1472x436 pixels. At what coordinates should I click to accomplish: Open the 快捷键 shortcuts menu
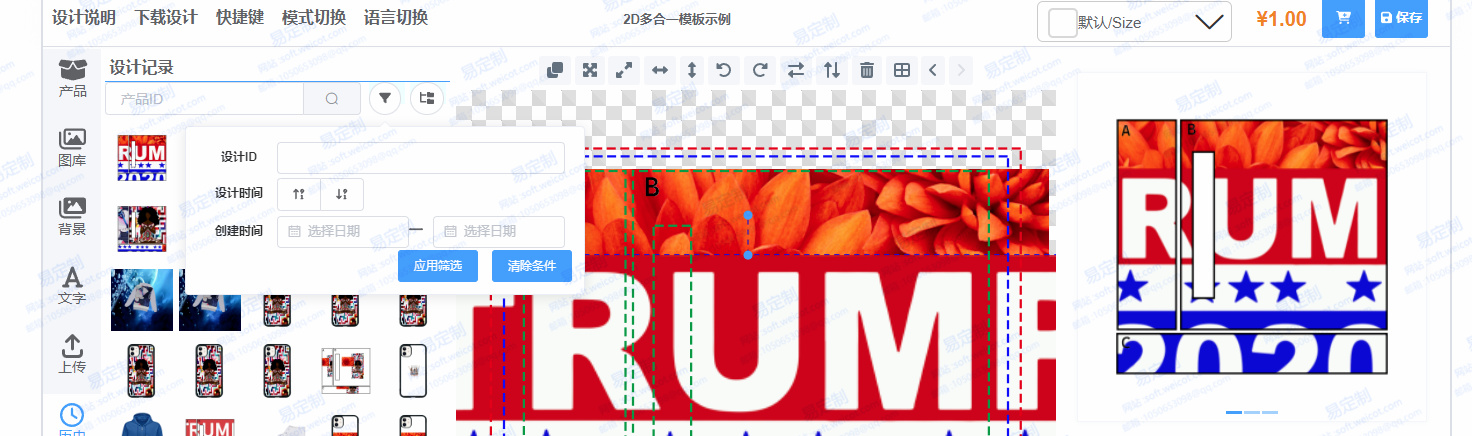click(240, 18)
